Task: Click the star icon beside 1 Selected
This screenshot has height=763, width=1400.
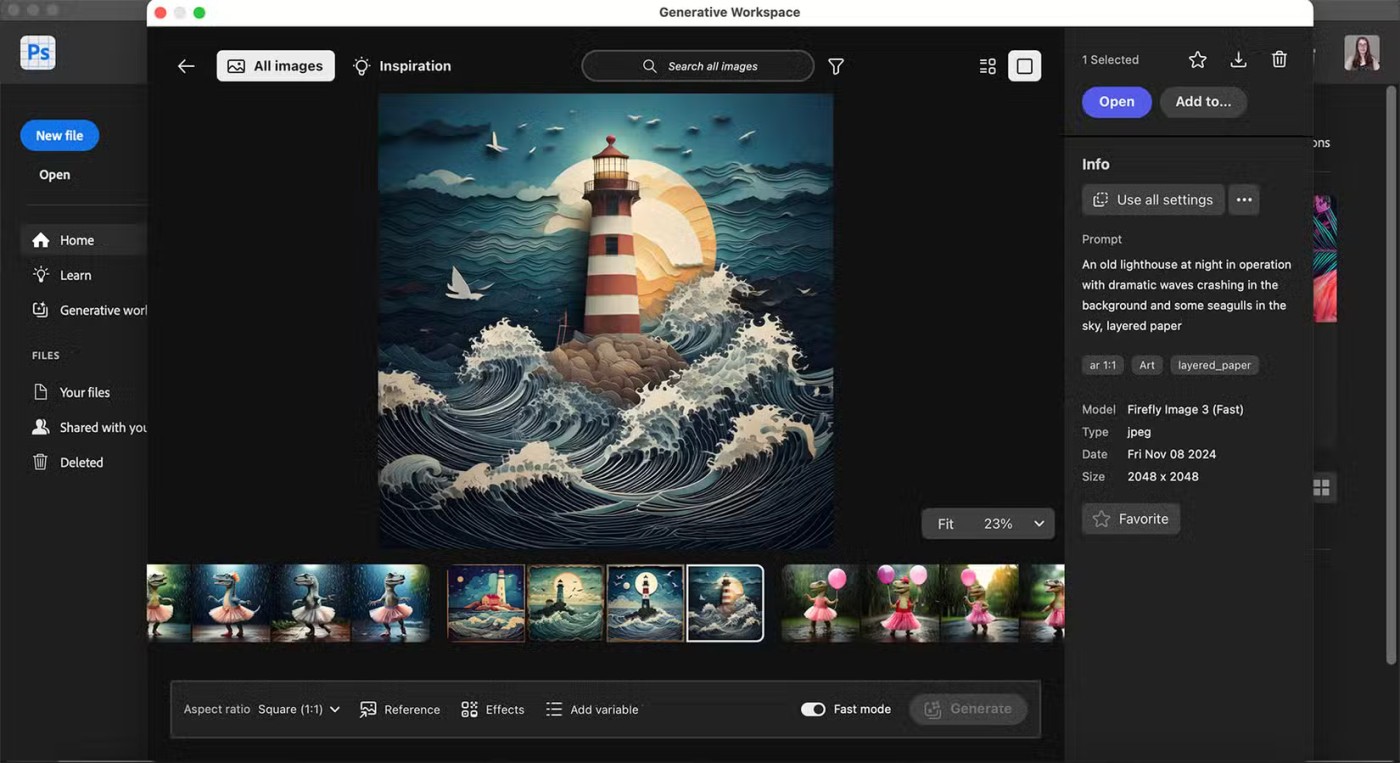Action: [1197, 60]
